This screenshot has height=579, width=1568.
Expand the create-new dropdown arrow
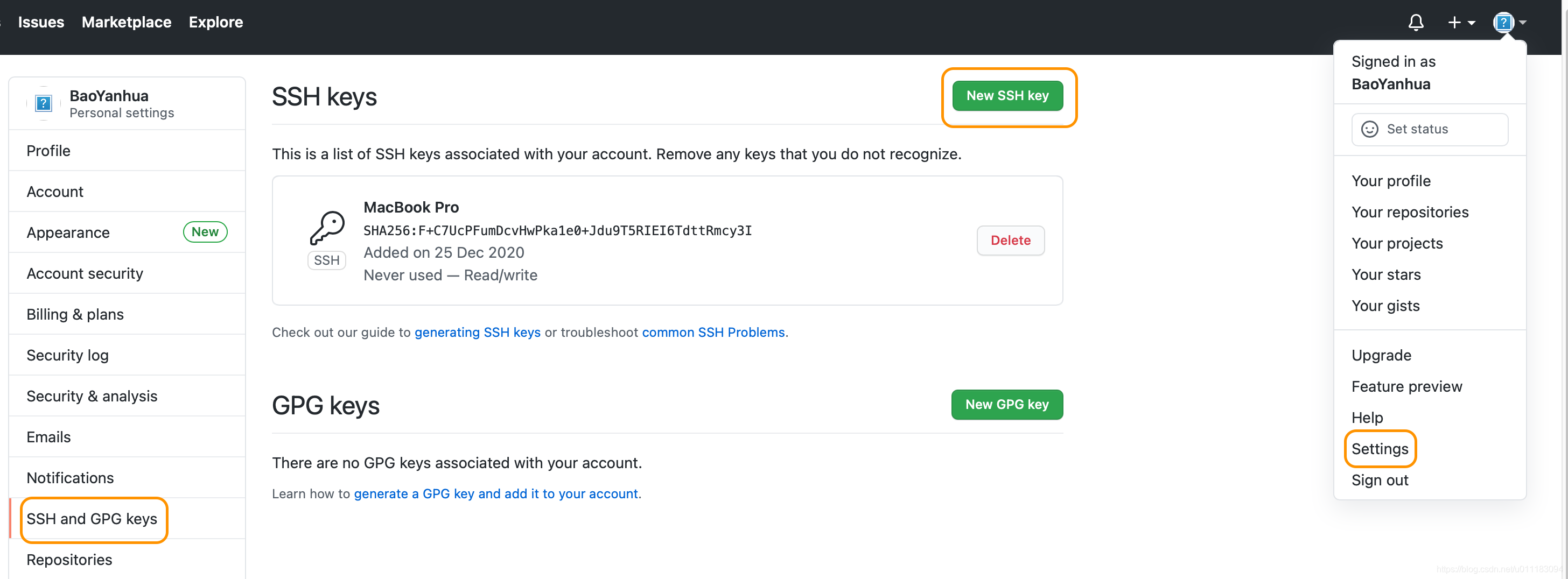[1472, 23]
